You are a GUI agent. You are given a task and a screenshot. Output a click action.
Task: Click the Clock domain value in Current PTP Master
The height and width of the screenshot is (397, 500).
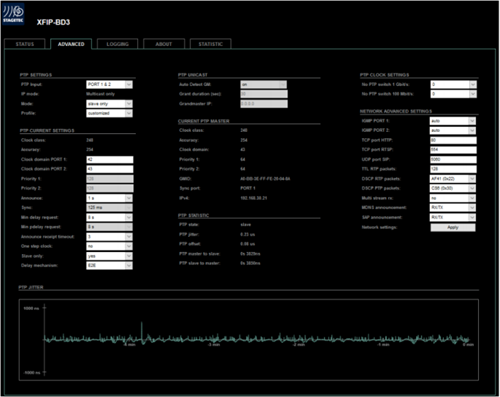click(x=243, y=150)
